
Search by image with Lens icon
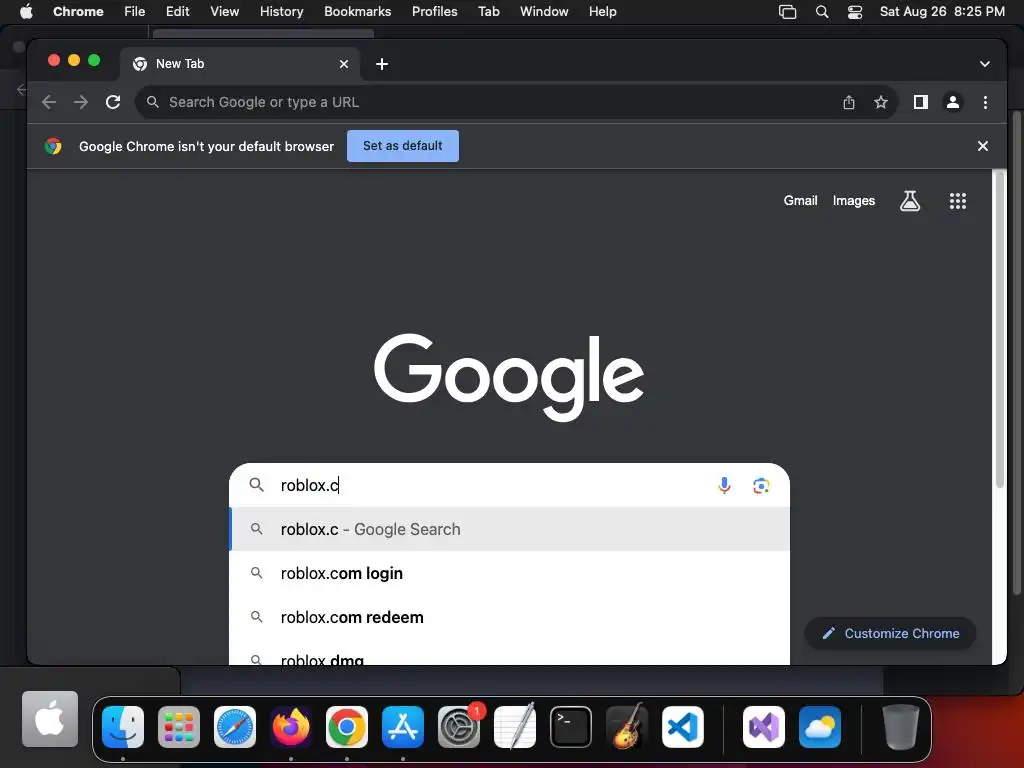(x=761, y=485)
